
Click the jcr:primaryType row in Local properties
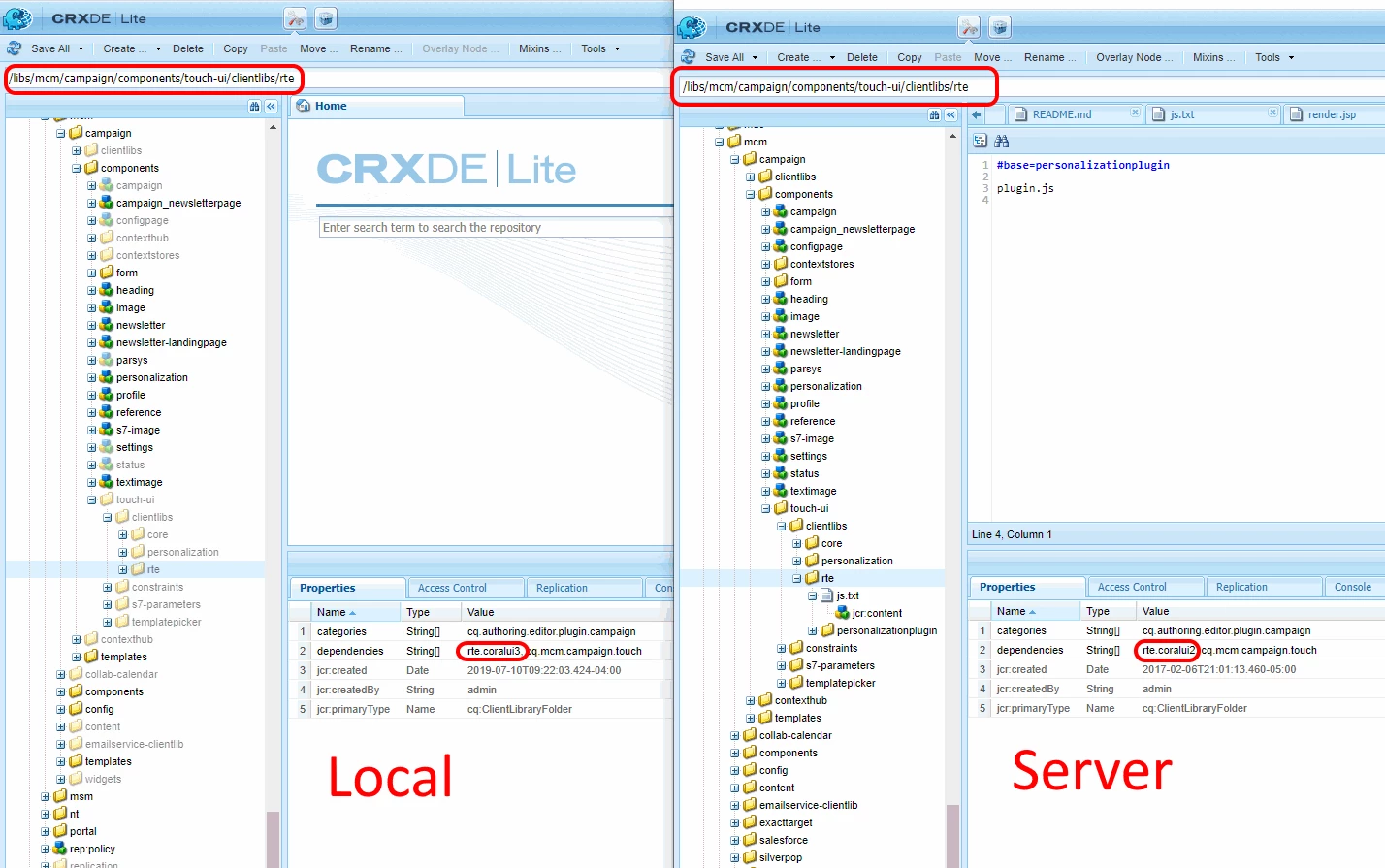[481, 709]
